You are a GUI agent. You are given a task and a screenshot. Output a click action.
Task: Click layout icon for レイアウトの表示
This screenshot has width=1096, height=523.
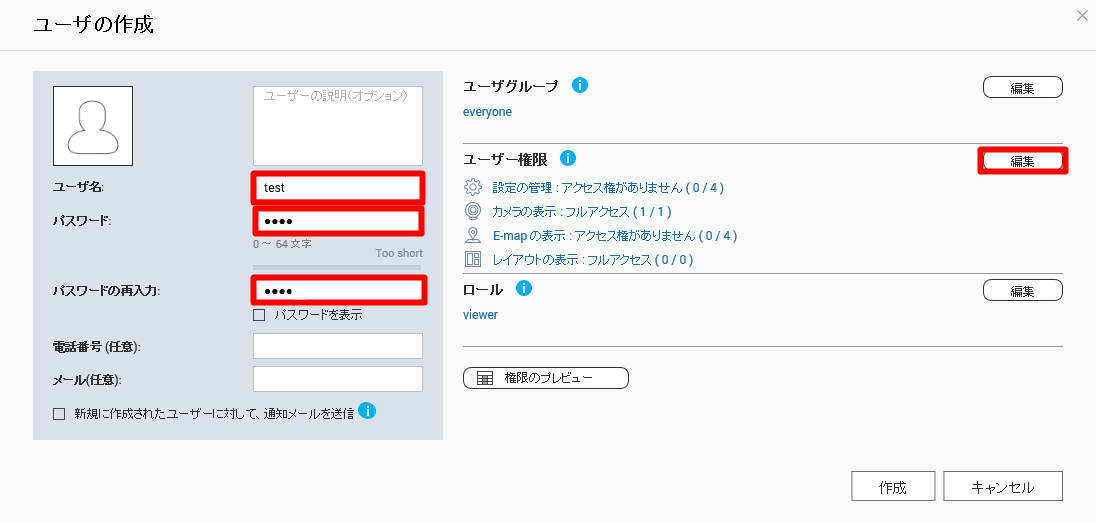tap(473, 259)
